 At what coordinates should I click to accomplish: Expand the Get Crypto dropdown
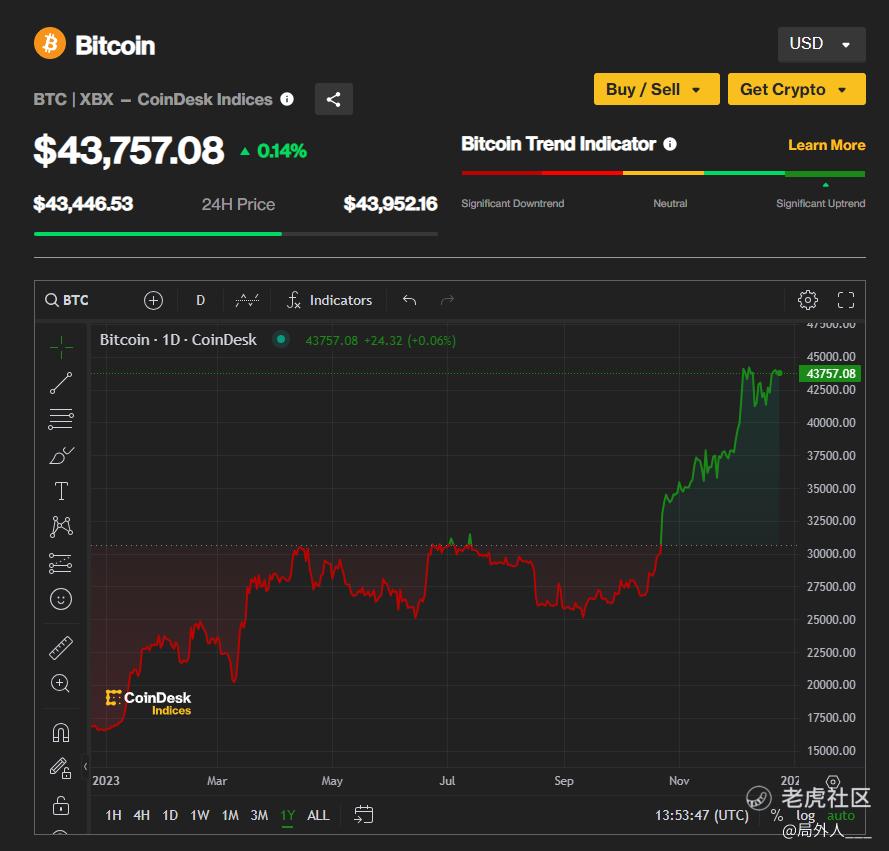click(x=796, y=89)
